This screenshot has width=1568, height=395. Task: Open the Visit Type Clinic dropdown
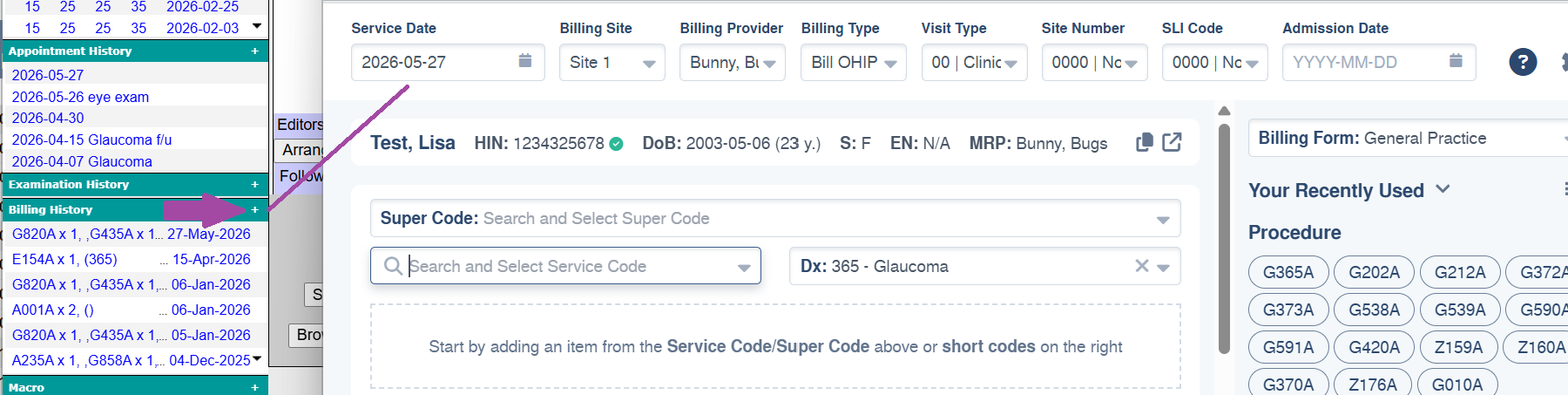pos(974,63)
